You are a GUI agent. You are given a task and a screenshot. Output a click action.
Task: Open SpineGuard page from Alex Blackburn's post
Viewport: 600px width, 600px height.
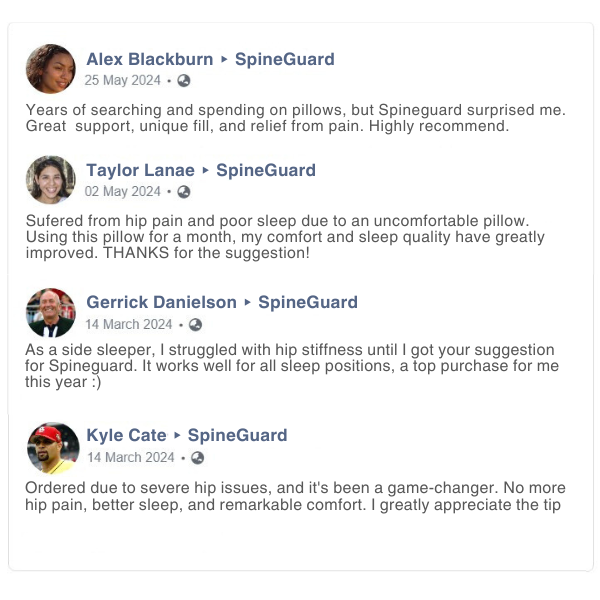pos(285,59)
